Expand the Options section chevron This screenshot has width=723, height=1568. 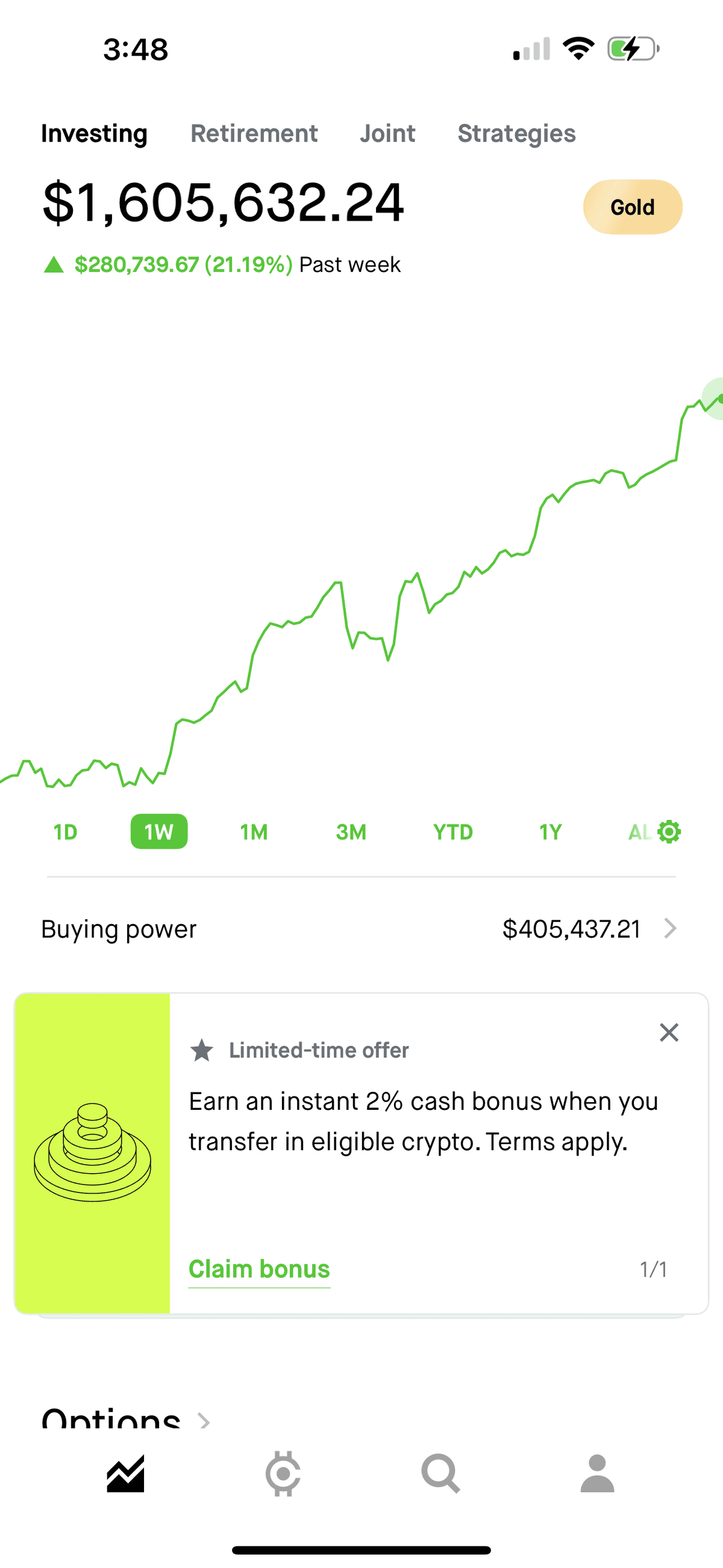click(x=204, y=1421)
